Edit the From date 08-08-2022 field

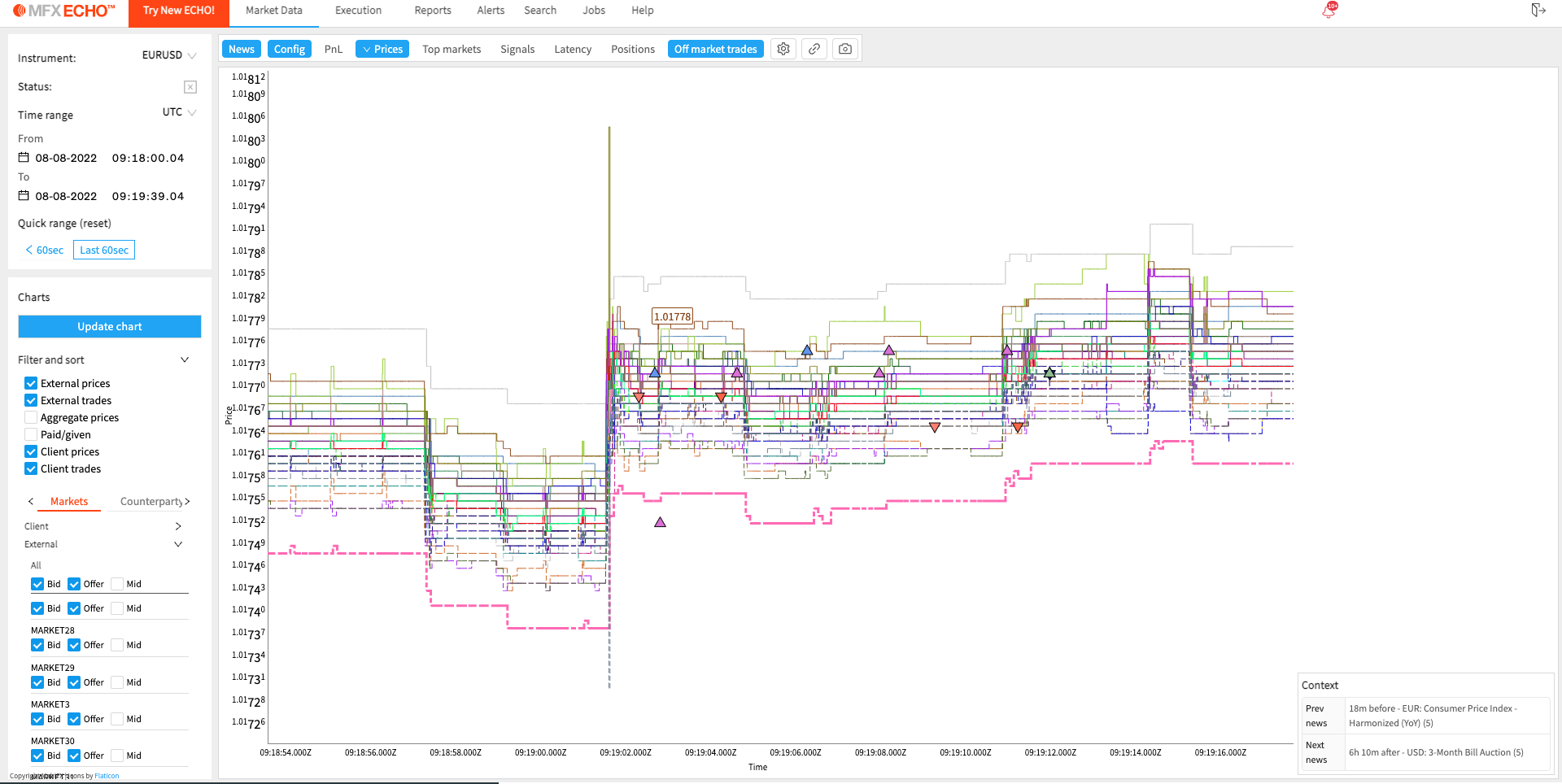[x=66, y=158]
